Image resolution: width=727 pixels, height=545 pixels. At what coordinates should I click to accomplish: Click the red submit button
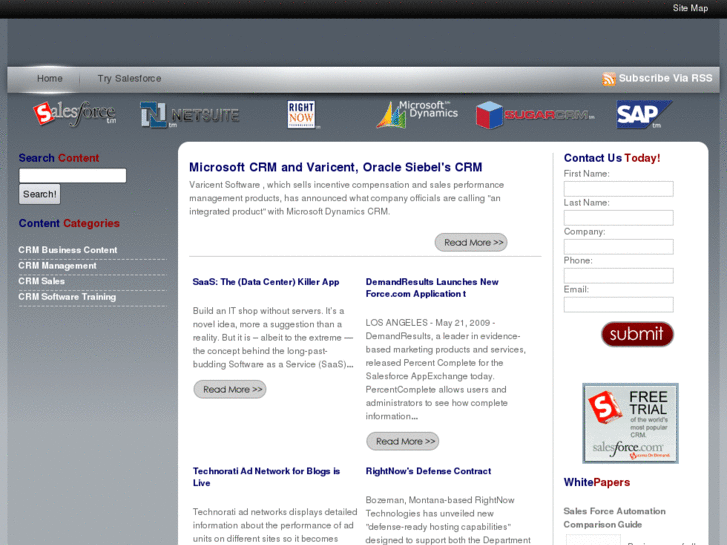(637, 334)
